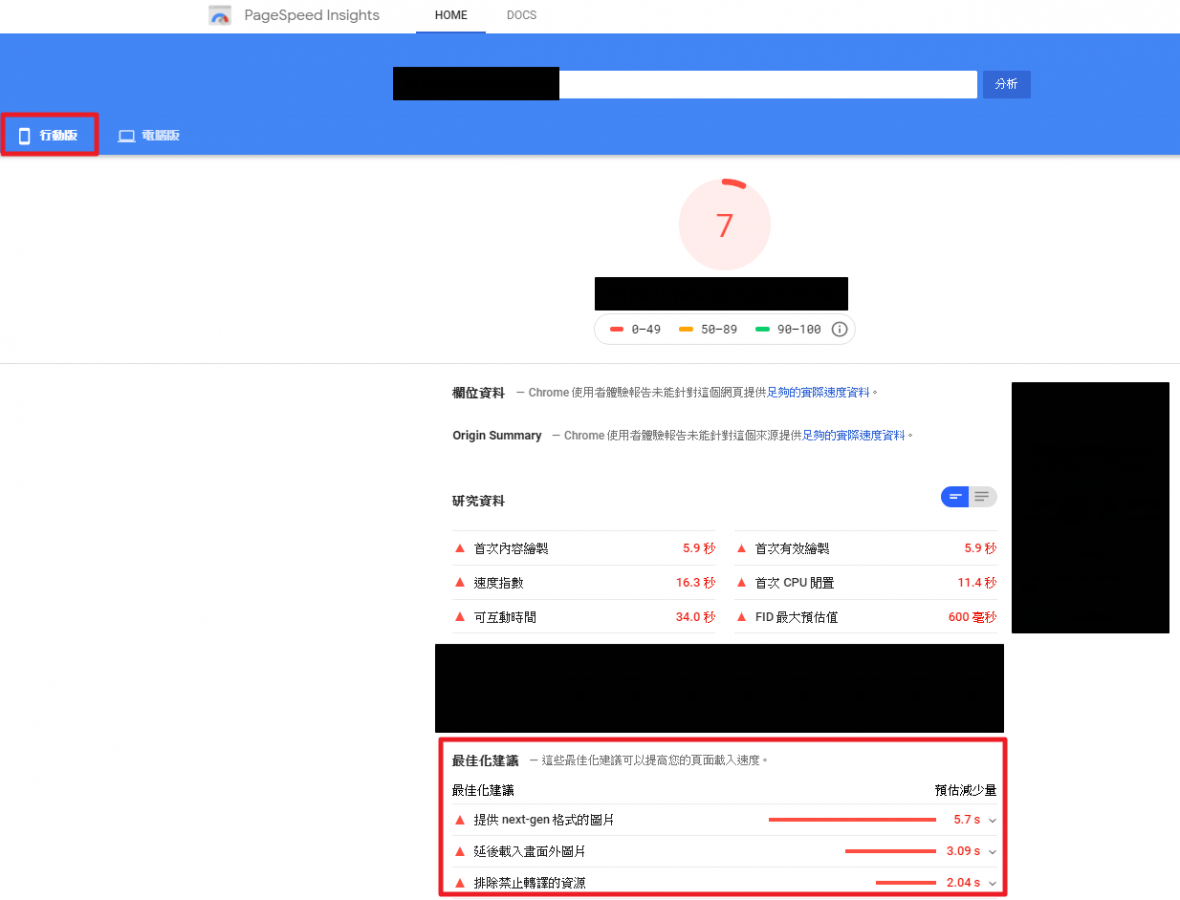The image size is (1180, 900).
Task: Click the 2.04 s estimated savings value
Action: coord(963,883)
